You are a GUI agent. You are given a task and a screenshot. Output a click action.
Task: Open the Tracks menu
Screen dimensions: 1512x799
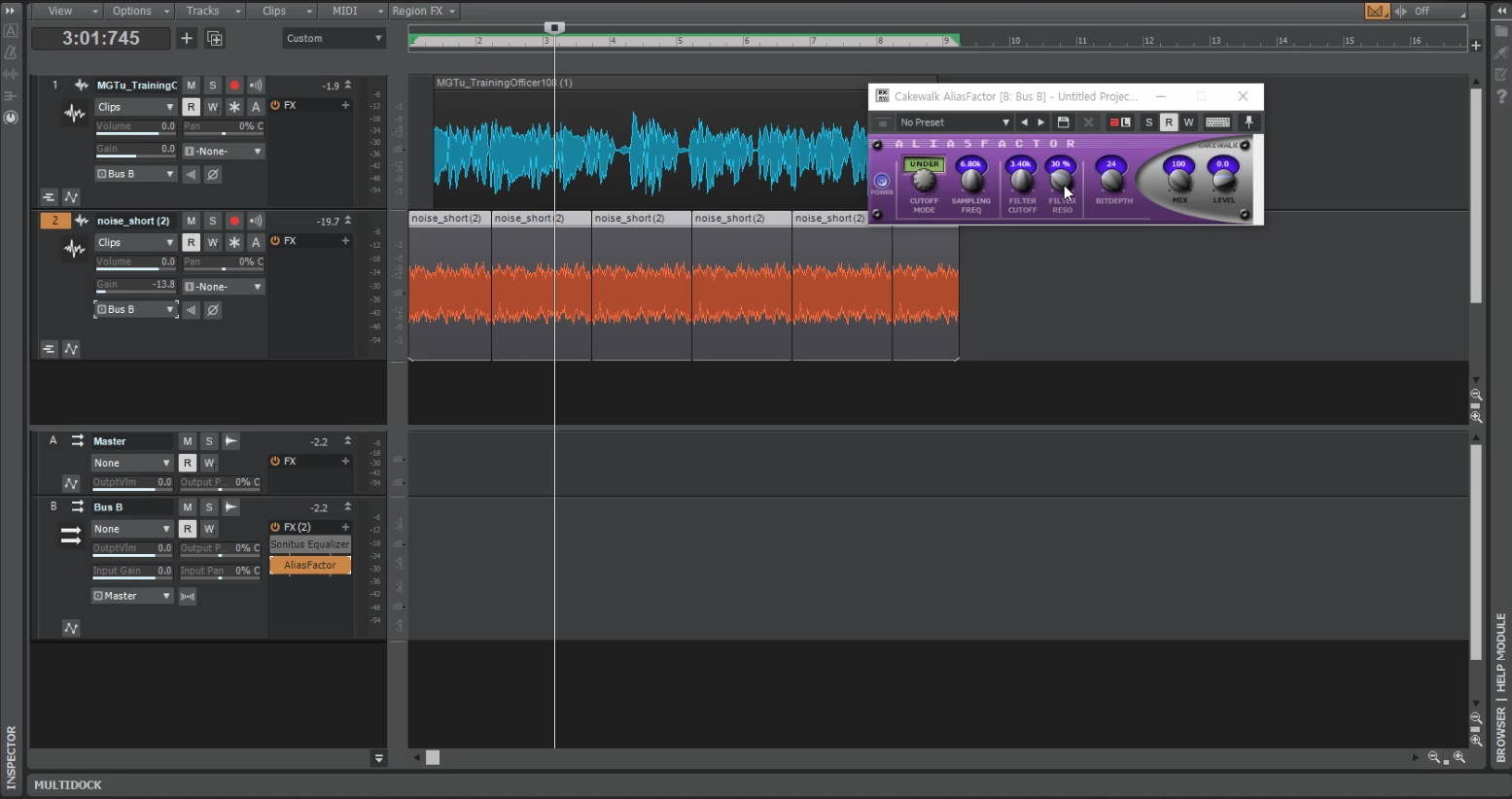tap(210, 11)
